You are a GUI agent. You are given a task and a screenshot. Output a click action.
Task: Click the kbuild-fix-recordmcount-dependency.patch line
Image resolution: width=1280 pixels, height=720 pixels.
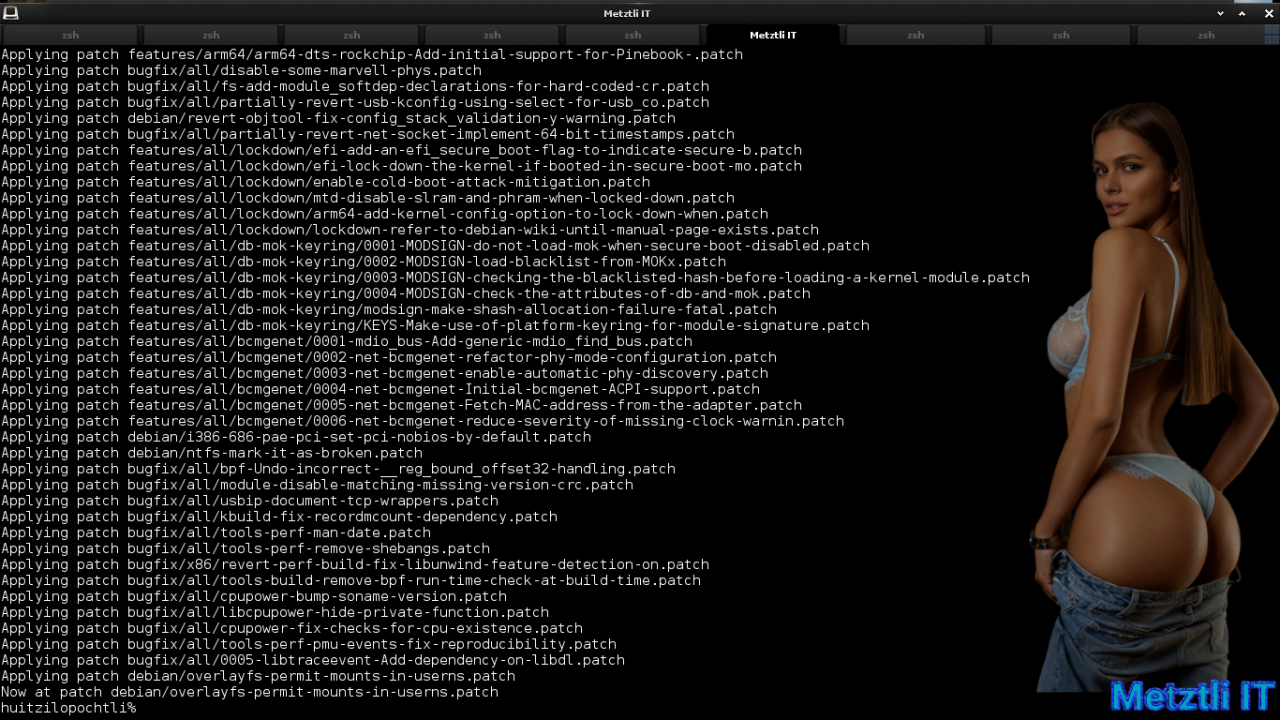(279, 517)
